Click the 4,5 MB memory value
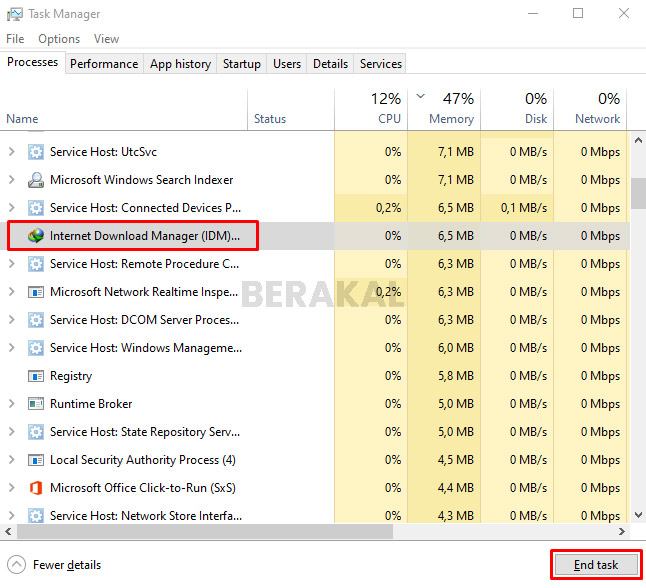Image resolution: width=646 pixels, height=588 pixels. pos(456,460)
